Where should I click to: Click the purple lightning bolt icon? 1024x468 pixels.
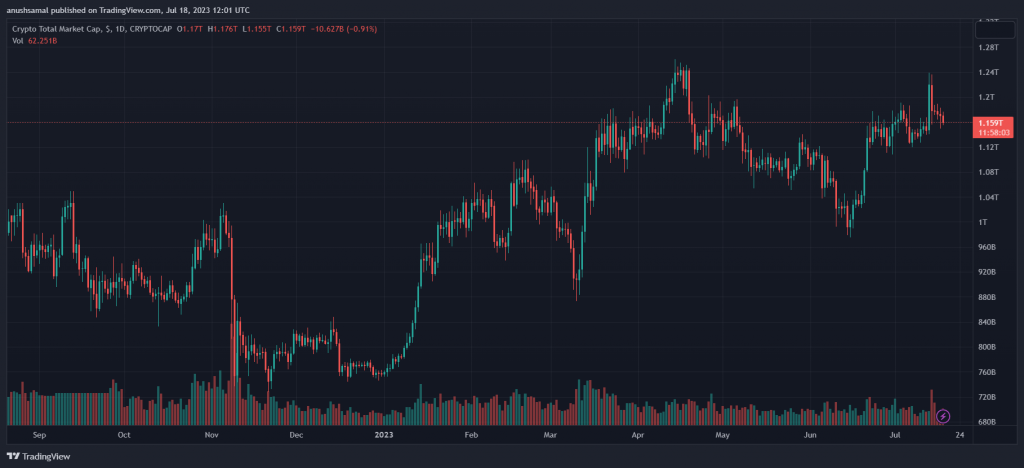(942, 415)
